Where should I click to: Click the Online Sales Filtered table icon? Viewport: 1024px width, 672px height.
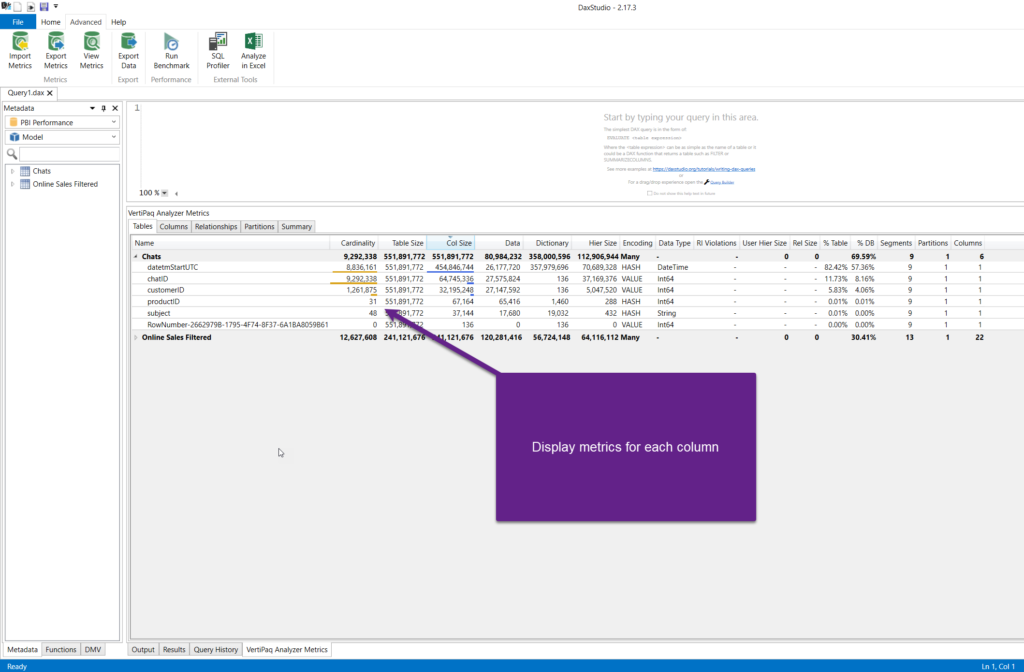coord(25,184)
